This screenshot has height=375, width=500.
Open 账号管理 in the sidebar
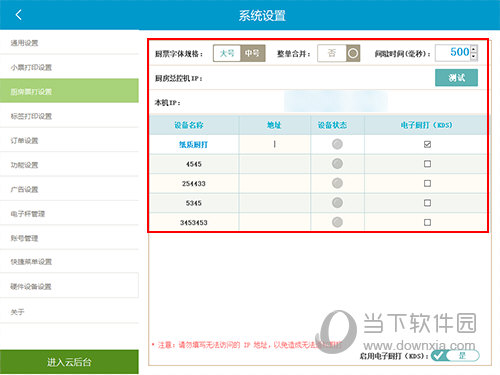[x=69, y=238]
